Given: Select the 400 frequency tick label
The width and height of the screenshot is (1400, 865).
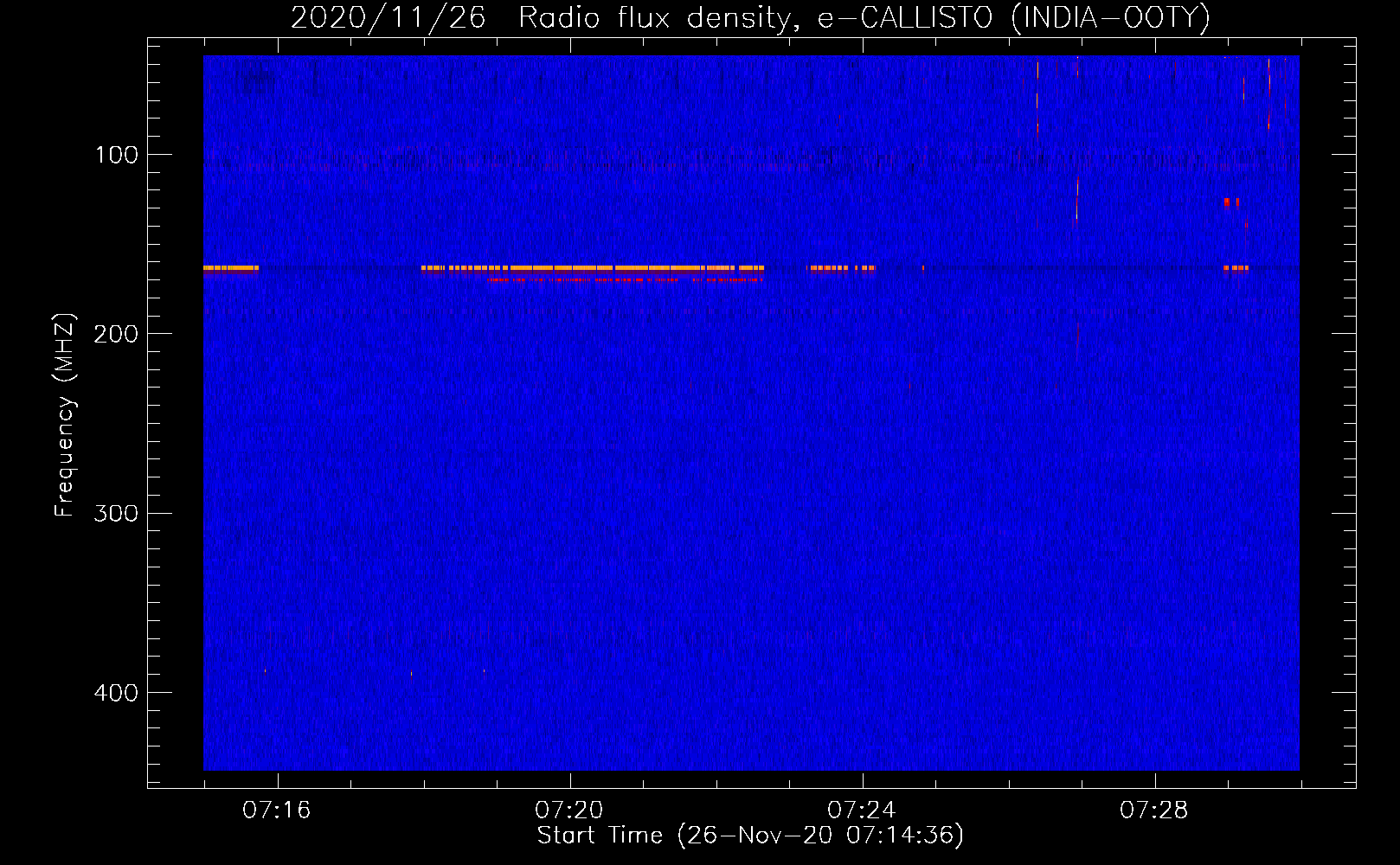Looking at the screenshot, I should tap(116, 693).
